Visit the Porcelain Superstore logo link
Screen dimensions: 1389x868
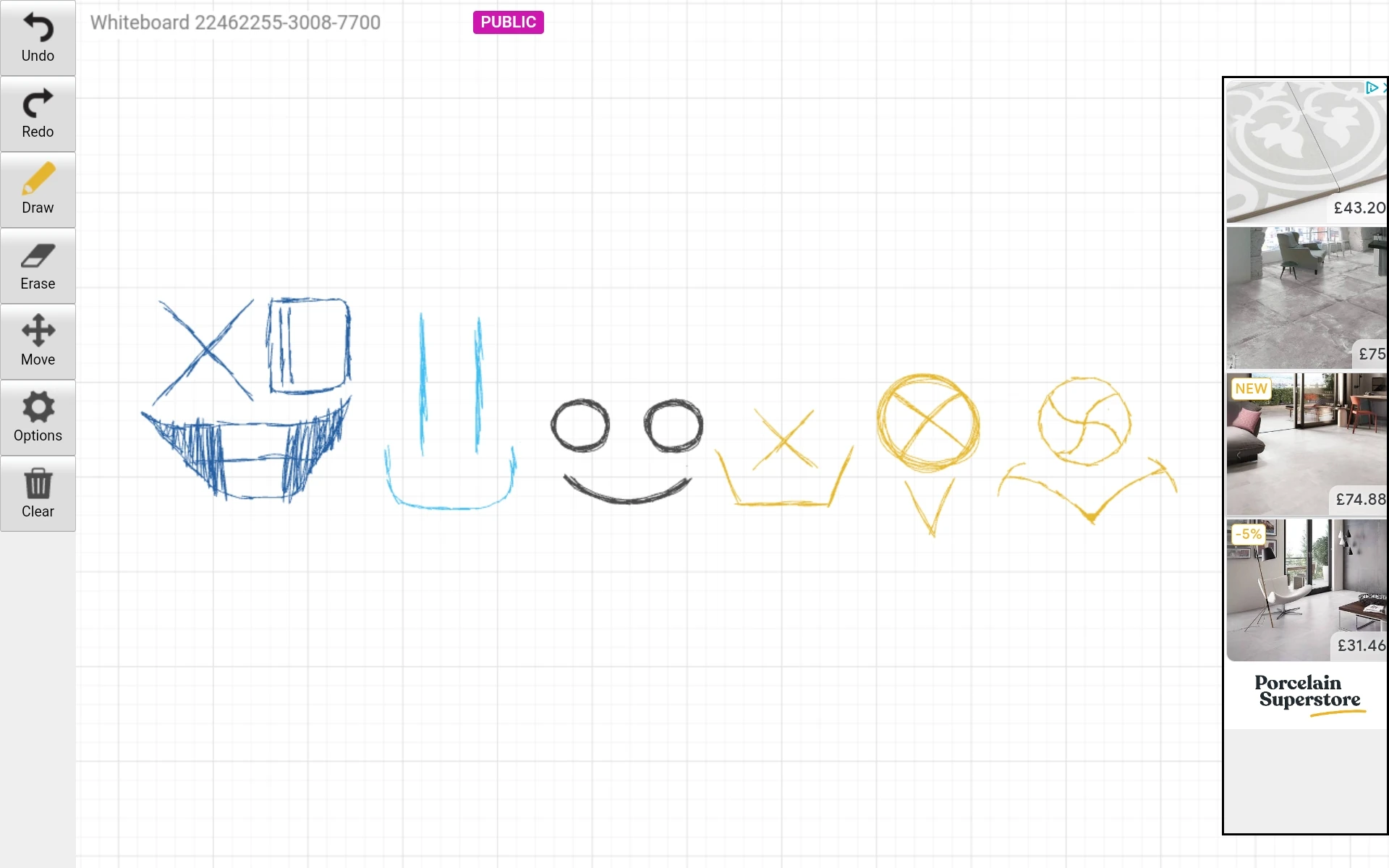point(1308,693)
